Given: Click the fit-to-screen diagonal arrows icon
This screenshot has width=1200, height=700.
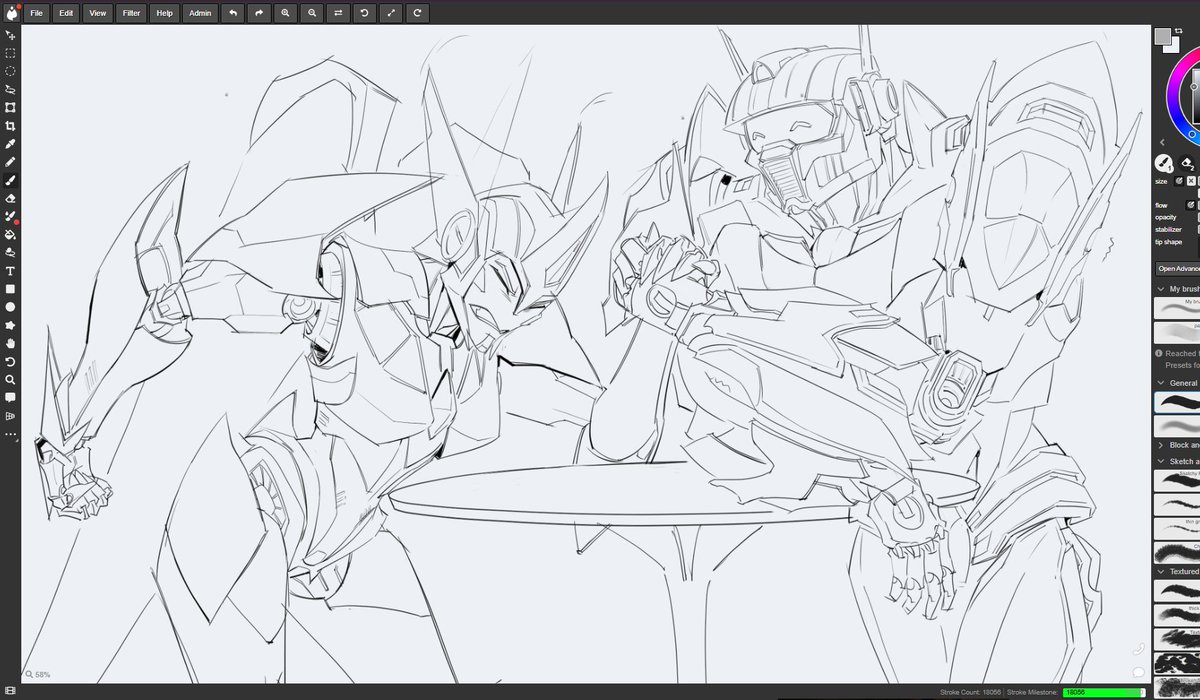Looking at the screenshot, I should 390,13.
